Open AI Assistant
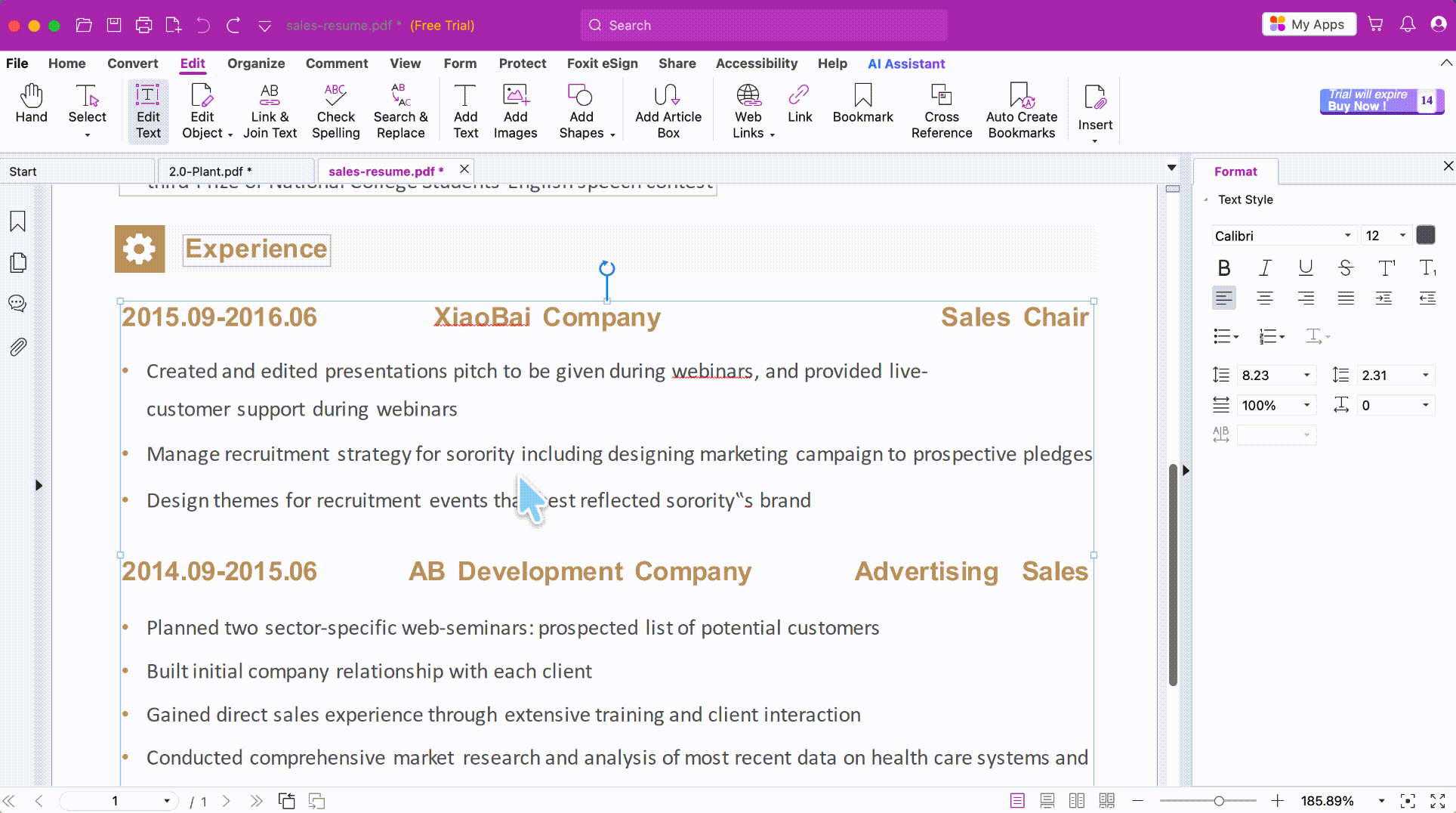This screenshot has height=813, width=1456. (x=906, y=63)
